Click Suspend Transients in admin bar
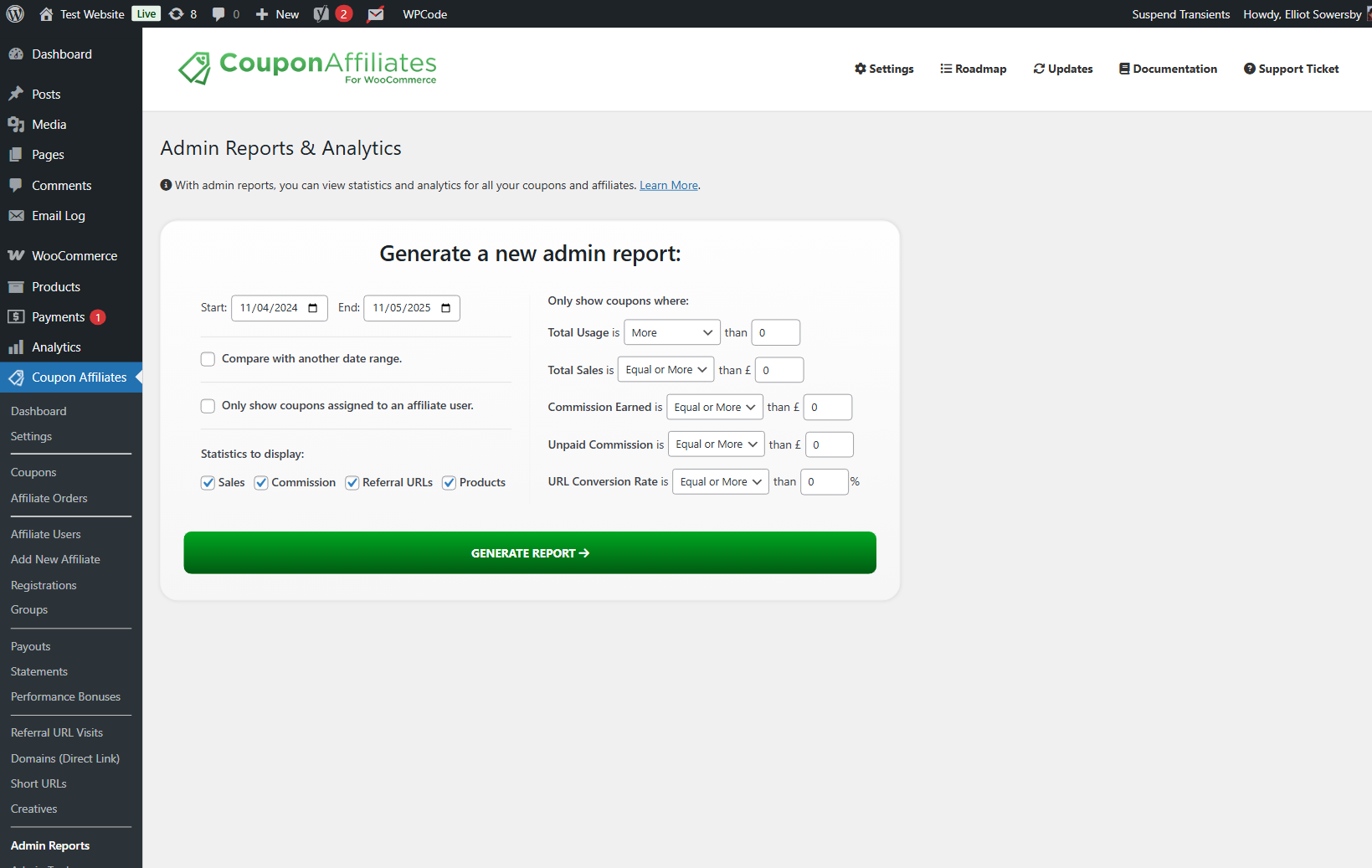This screenshot has width=1372, height=868. click(x=1181, y=14)
